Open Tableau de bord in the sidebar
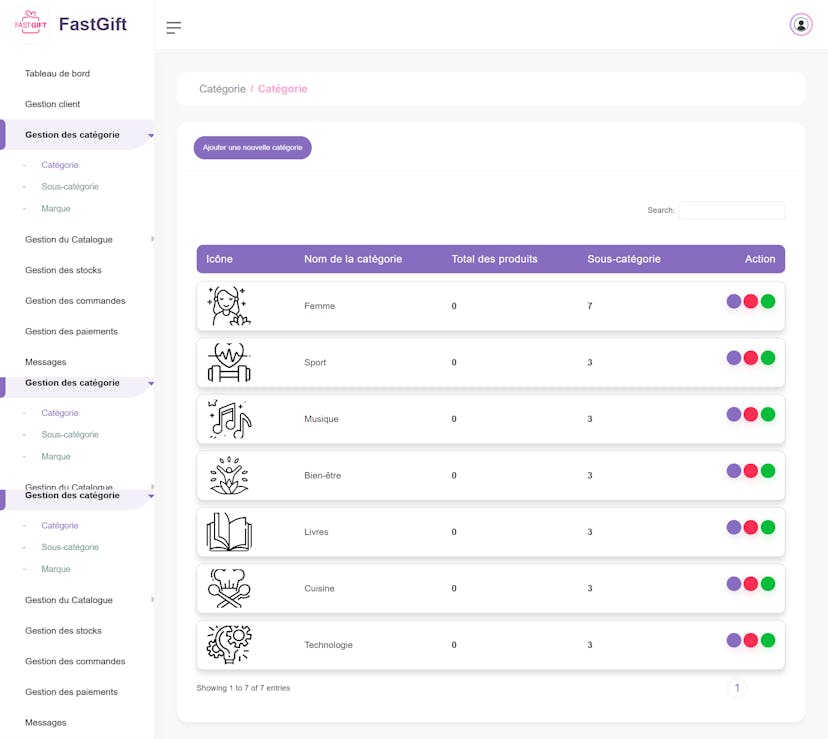The width and height of the screenshot is (828, 739). pyautogui.click(x=57, y=73)
